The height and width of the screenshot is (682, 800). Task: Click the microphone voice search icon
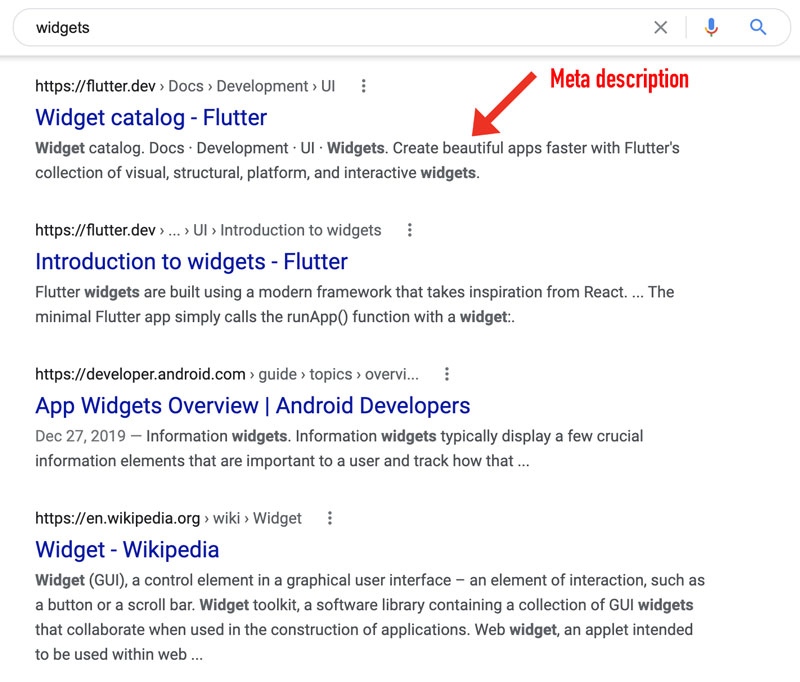pos(710,27)
